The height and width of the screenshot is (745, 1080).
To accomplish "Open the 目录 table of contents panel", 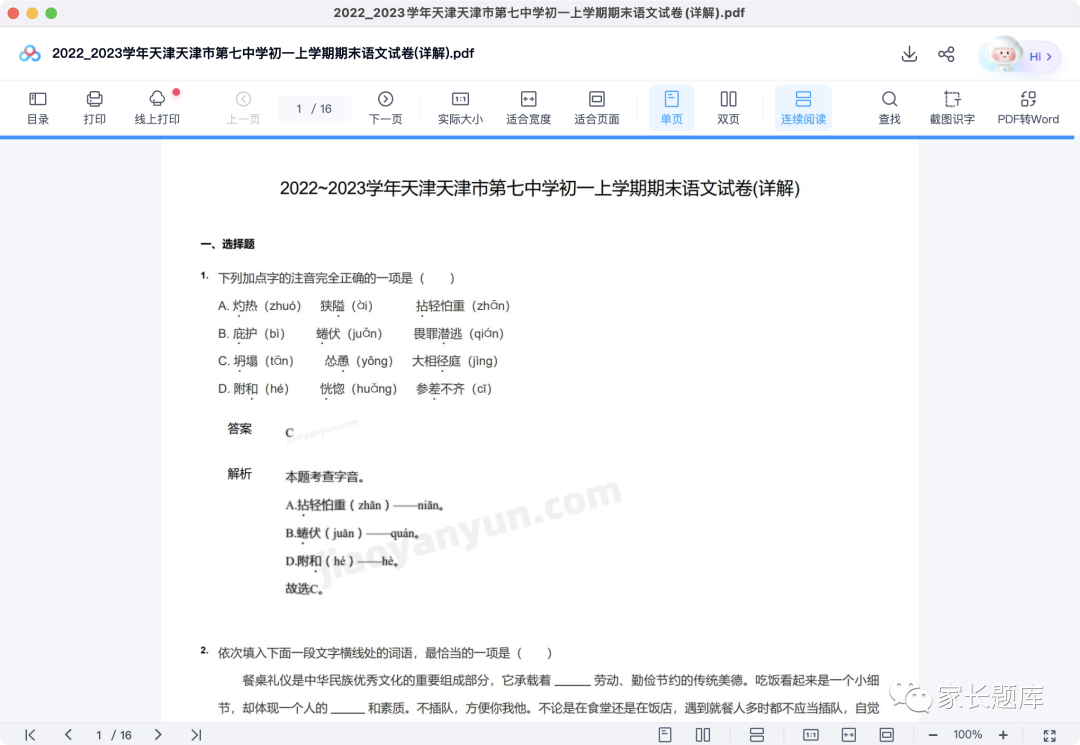I will (38, 108).
